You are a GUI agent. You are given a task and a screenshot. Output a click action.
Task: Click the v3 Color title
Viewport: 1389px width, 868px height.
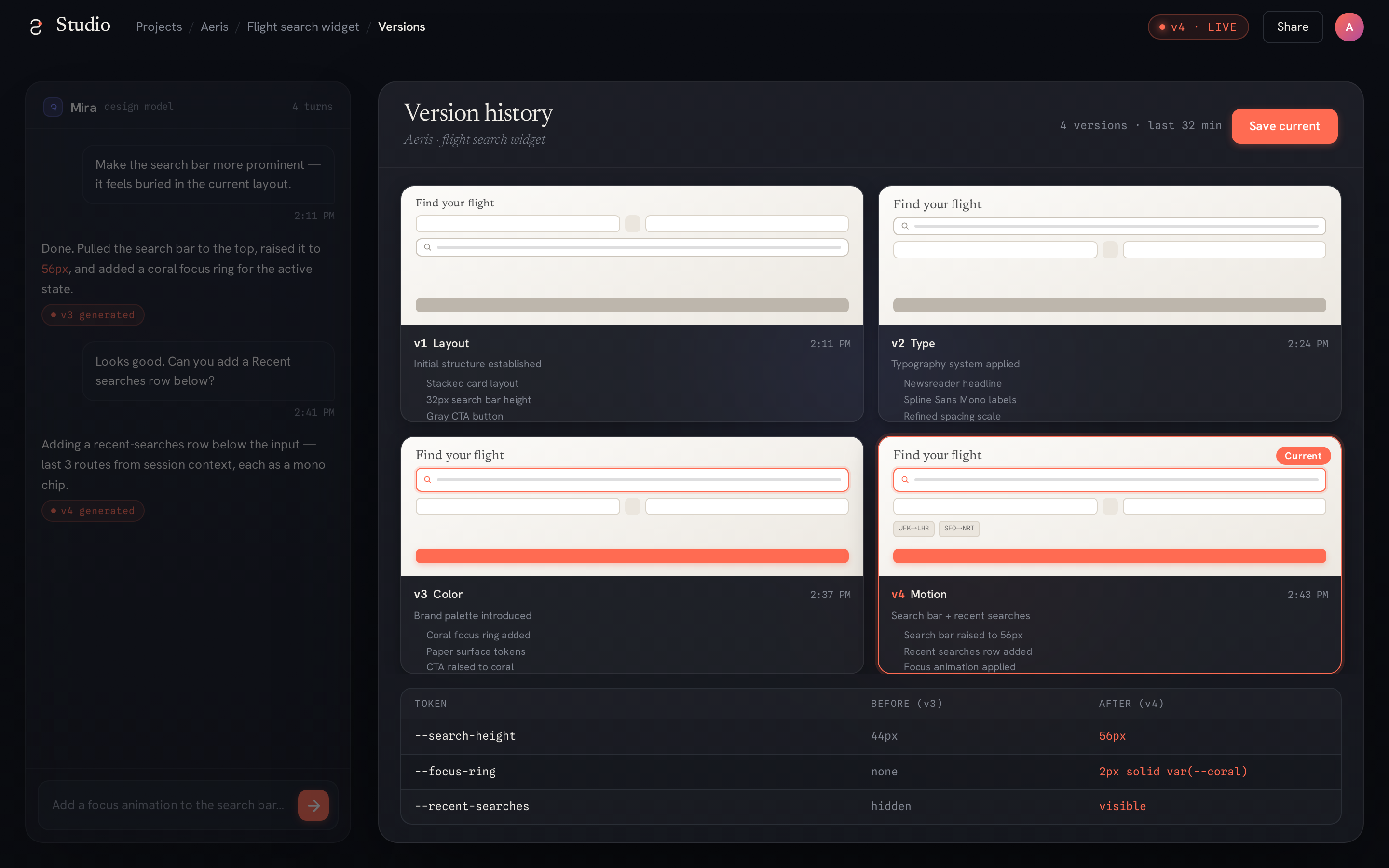tap(438, 594)
